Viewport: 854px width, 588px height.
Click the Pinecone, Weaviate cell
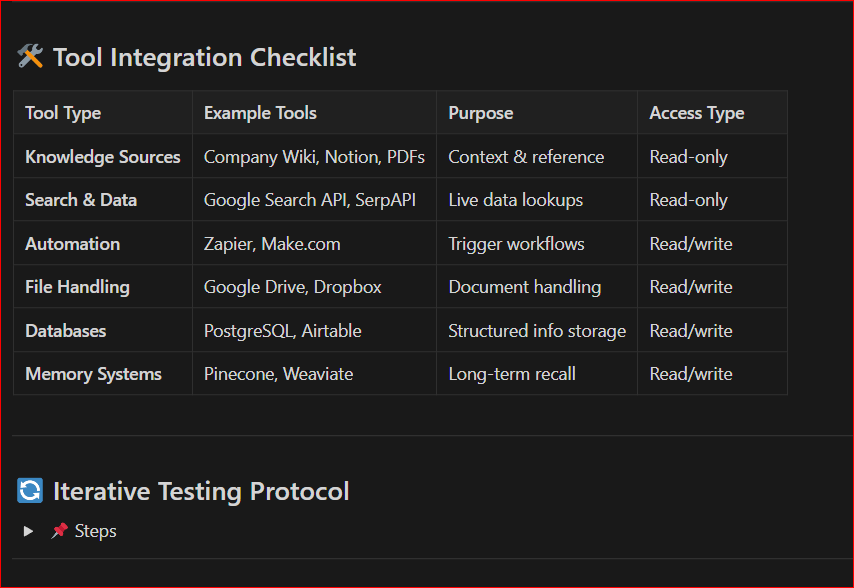pyautogui.click(x=278, y=374)
